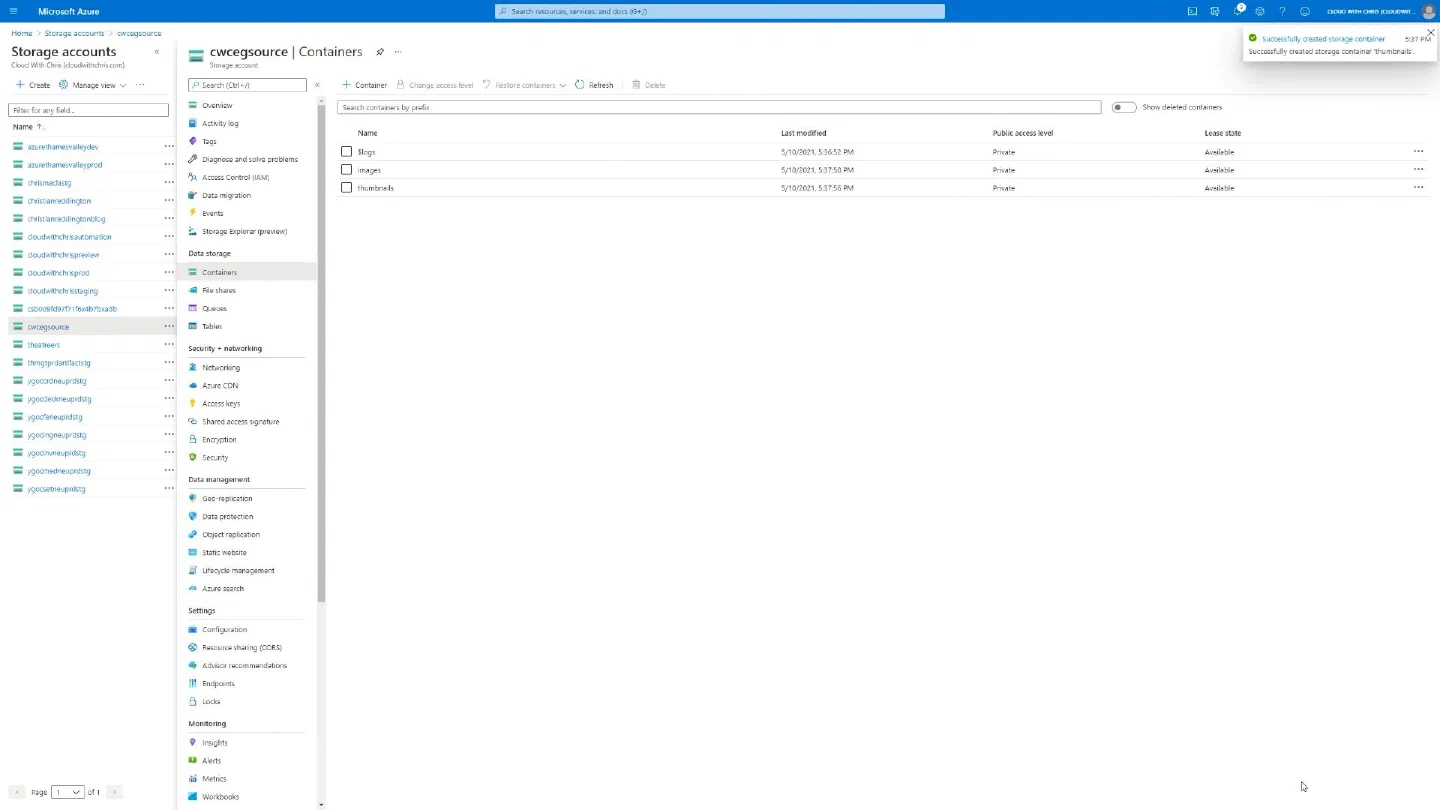Image resolution: width=1440 pixels, height=810 pixels.
Task: Select the images container checkbox
Action: [x=347, y=169]
